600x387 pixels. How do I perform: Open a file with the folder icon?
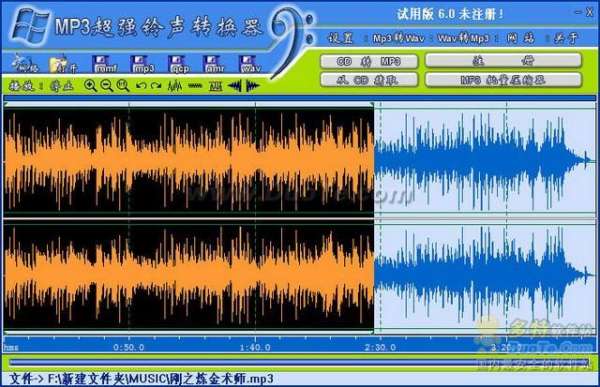(x=62, y=64)
